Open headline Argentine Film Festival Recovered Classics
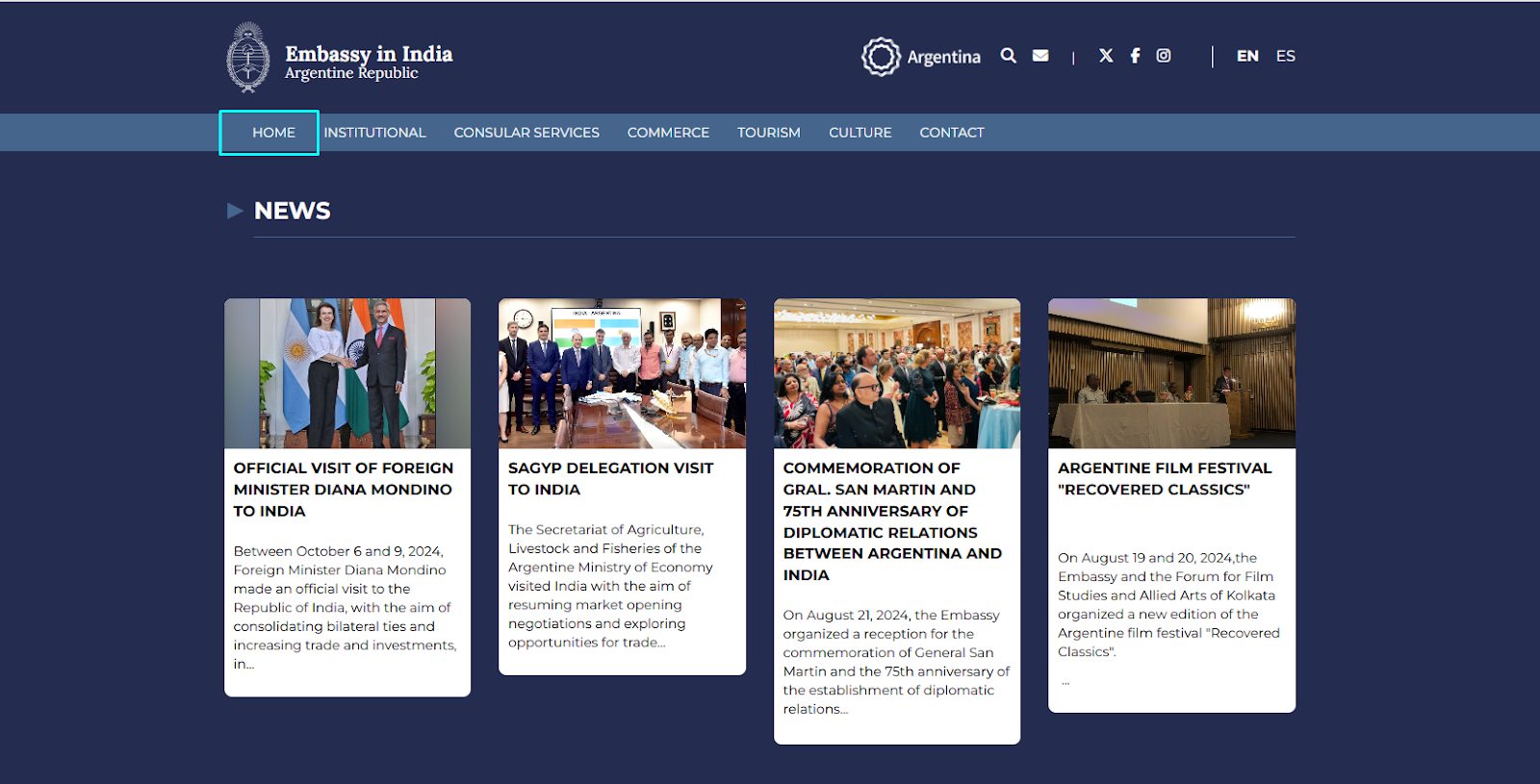The height and width of the screenshot is (784, 1540). click(x=1165, y=479)
